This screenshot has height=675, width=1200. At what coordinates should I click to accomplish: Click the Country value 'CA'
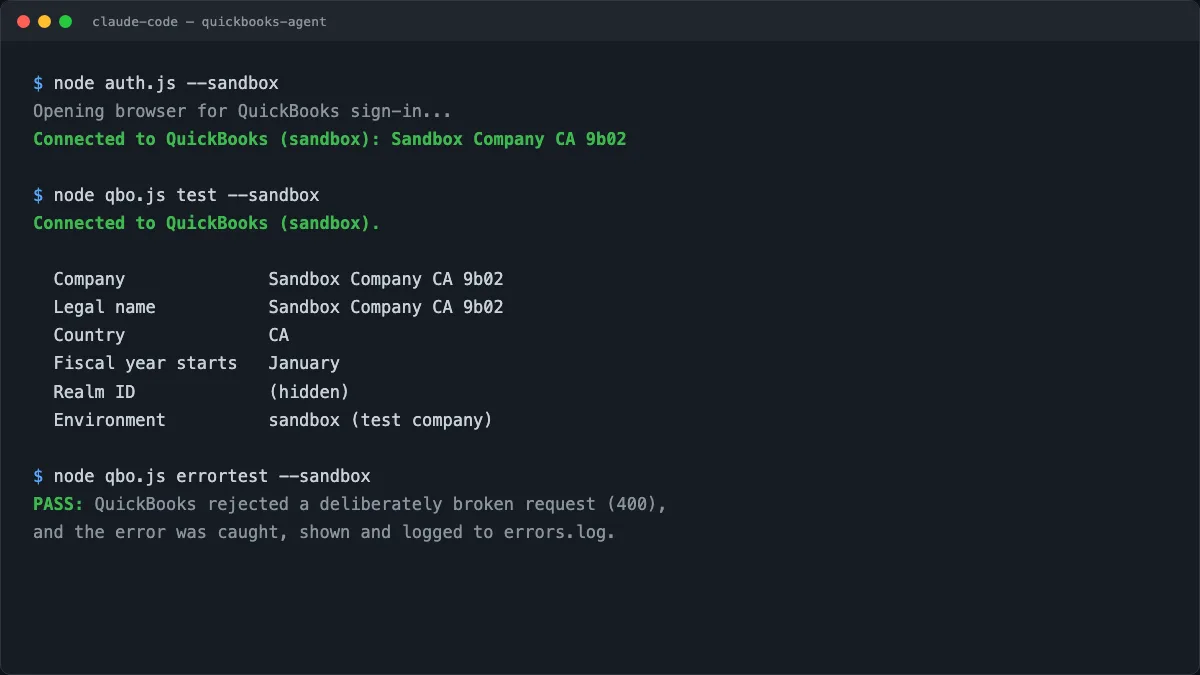click(x=279, y=335)
